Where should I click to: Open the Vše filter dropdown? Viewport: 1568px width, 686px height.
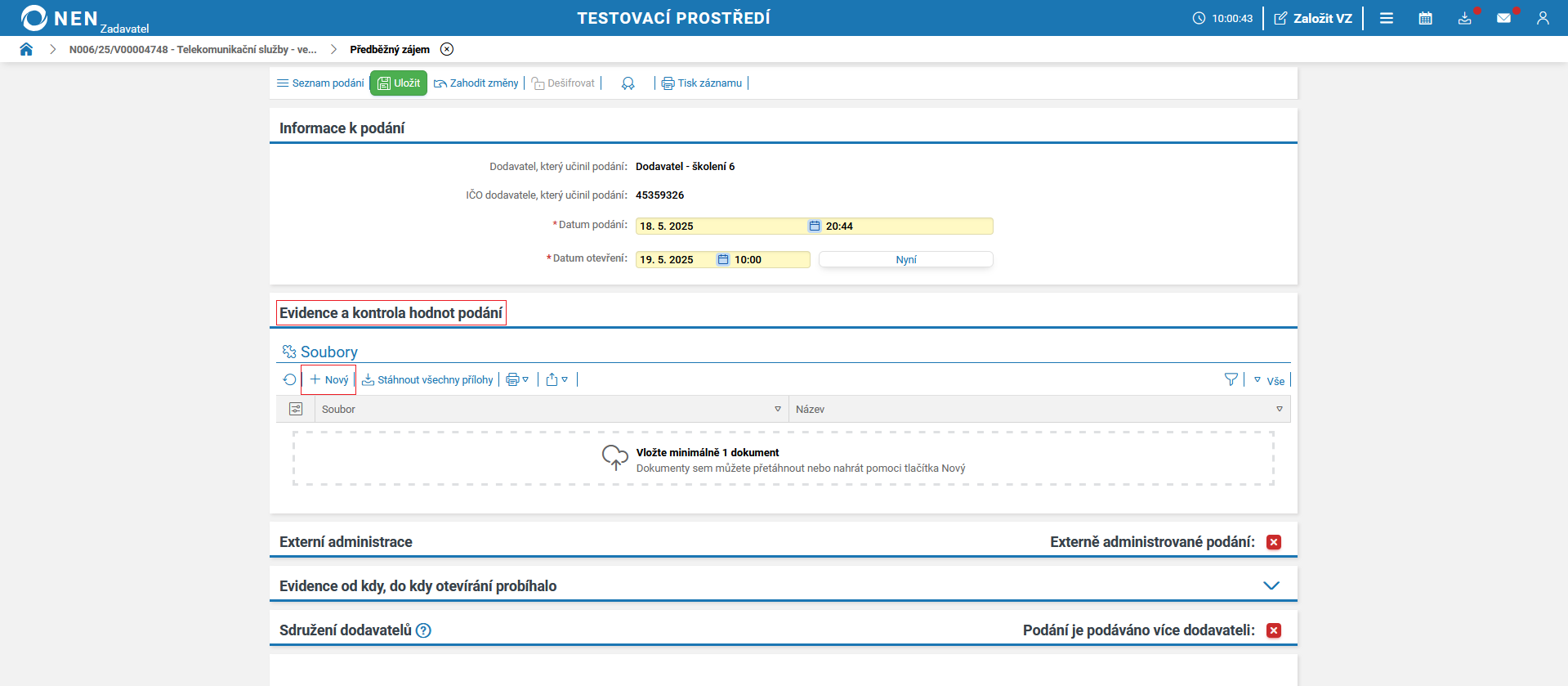[x=1269, y=380]
